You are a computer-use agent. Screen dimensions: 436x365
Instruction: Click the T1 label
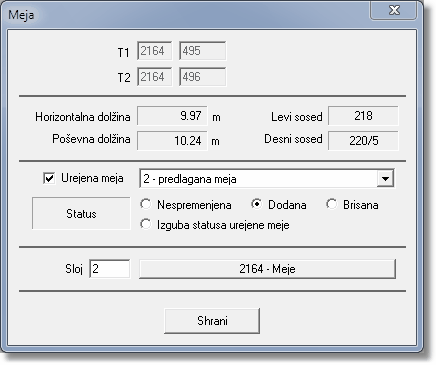[124, 53]
